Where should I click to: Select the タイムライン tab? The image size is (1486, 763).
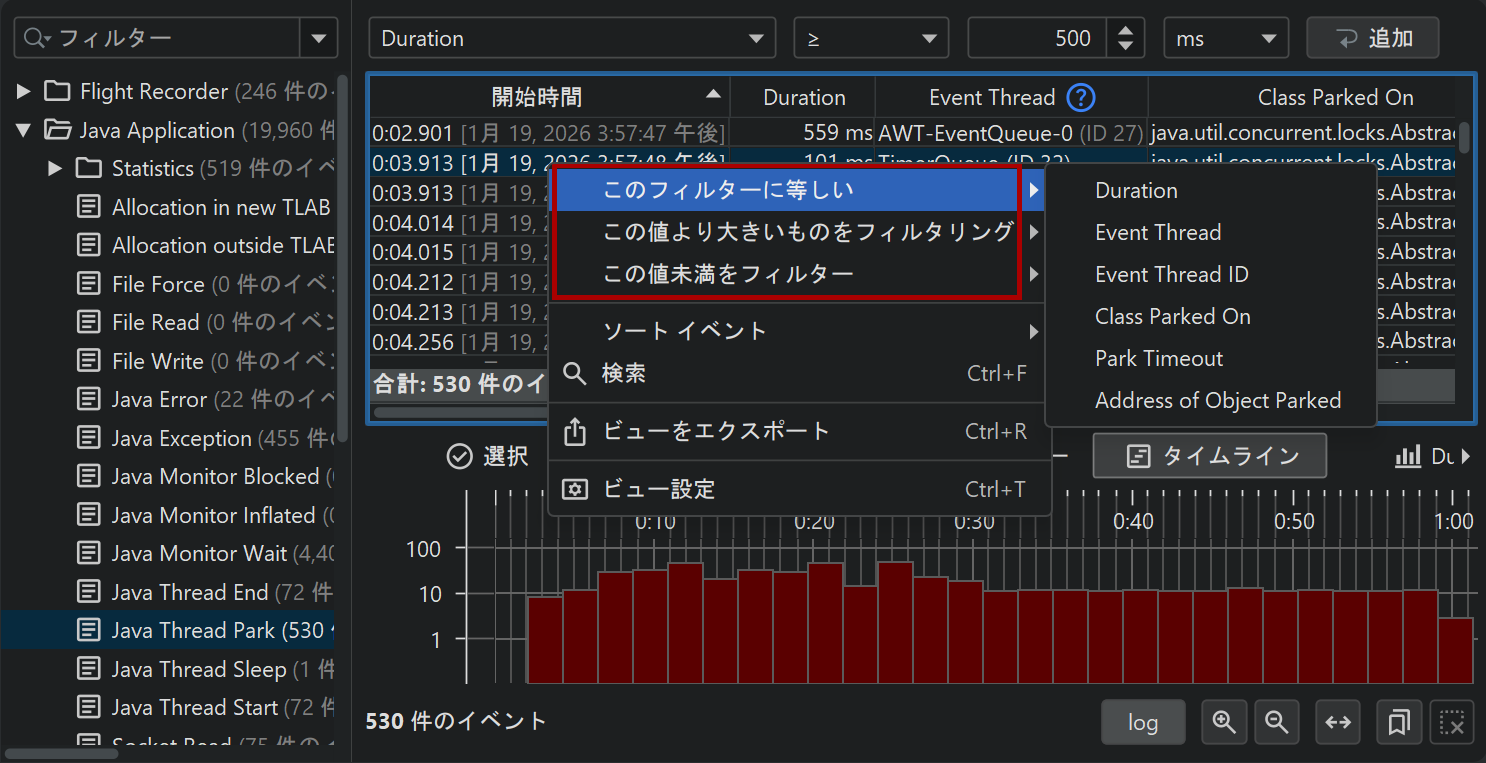pos(1210,456)
